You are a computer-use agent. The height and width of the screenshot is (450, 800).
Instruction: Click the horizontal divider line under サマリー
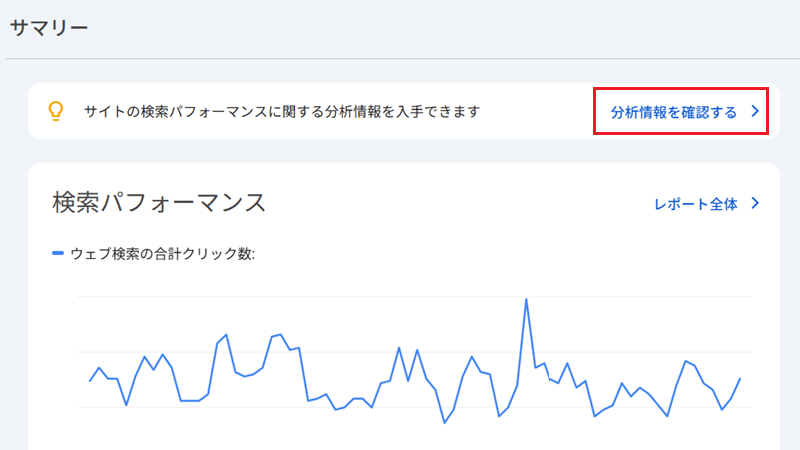pos(400,59)
